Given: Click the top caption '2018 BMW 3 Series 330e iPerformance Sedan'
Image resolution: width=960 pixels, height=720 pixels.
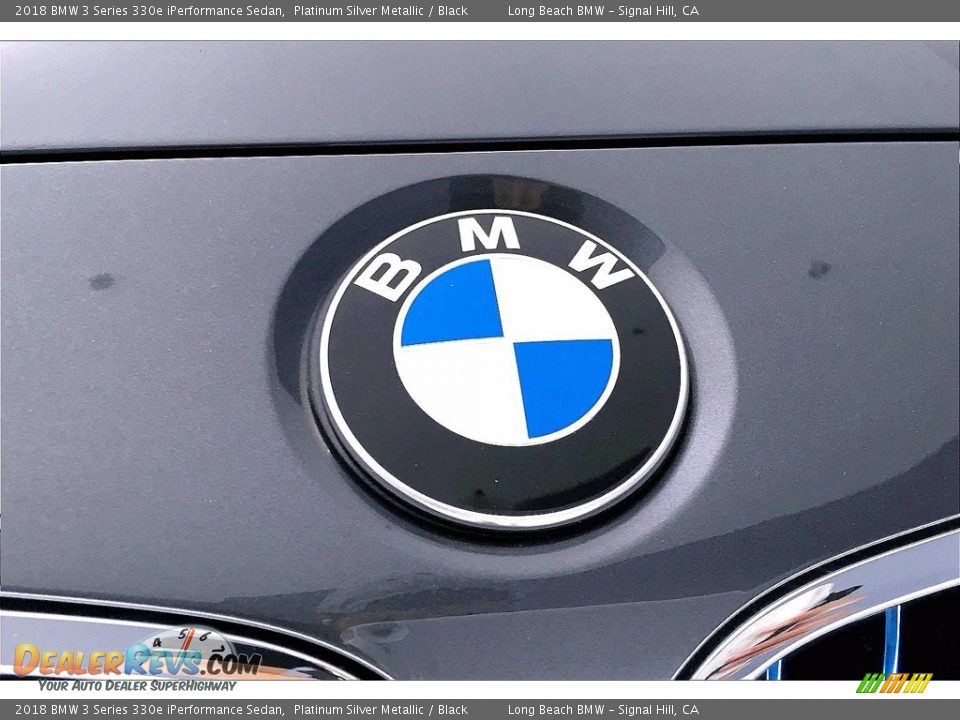Looking at the screenshot, I should point(149,10).
